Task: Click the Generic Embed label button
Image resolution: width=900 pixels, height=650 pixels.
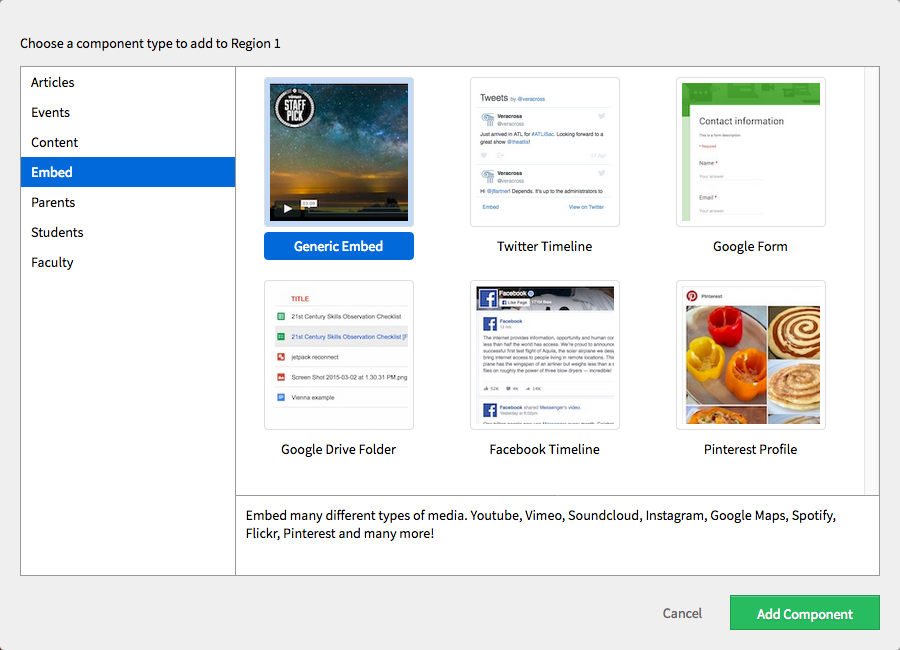Action: [x=338, y=246]
